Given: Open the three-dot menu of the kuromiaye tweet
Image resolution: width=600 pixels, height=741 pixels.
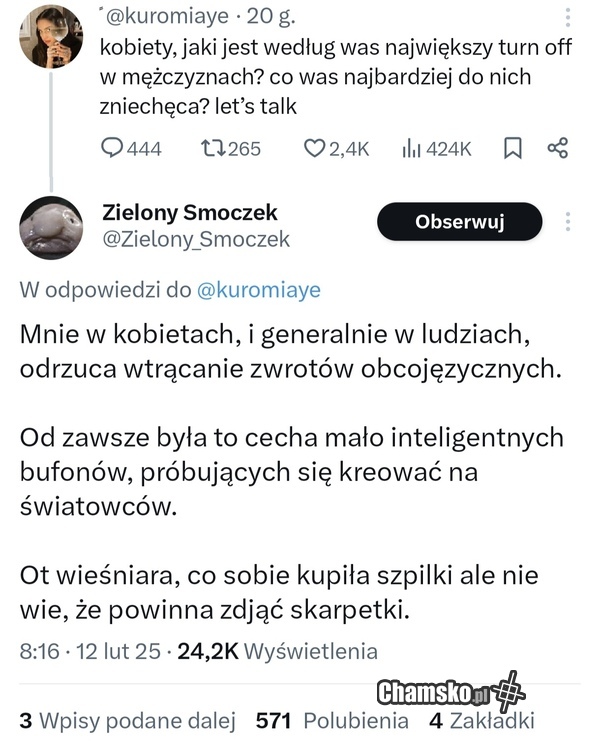Looking at the screenshot, I should [x=568, y=19].
